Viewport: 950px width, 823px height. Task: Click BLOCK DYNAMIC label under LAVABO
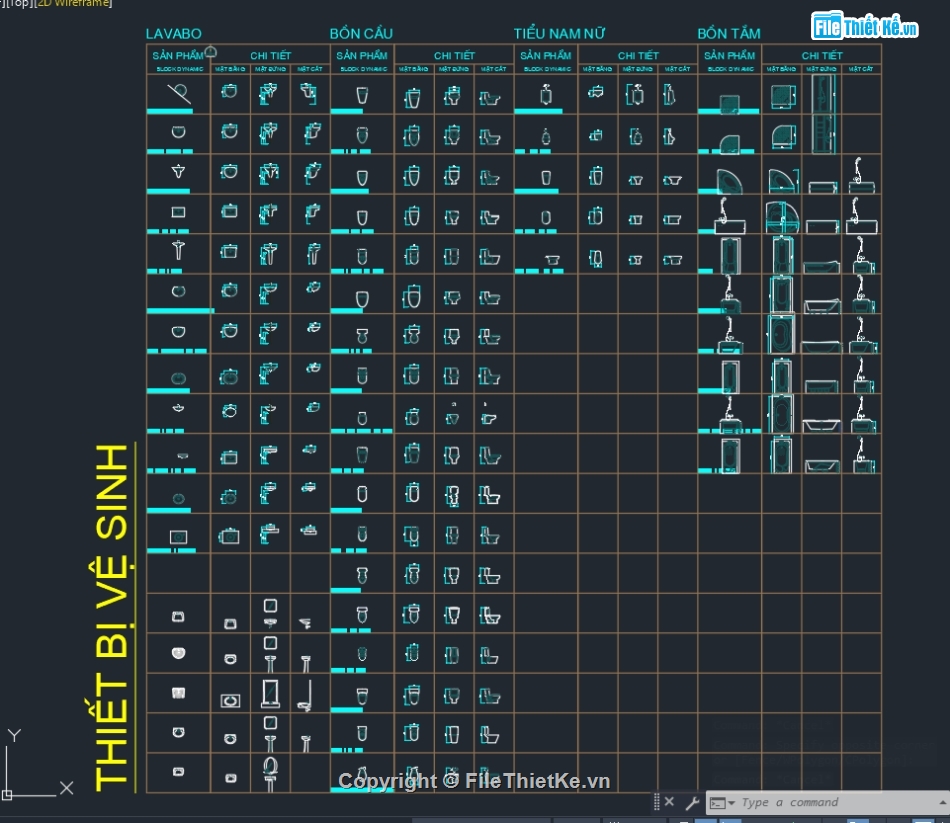tap(179, 69)
